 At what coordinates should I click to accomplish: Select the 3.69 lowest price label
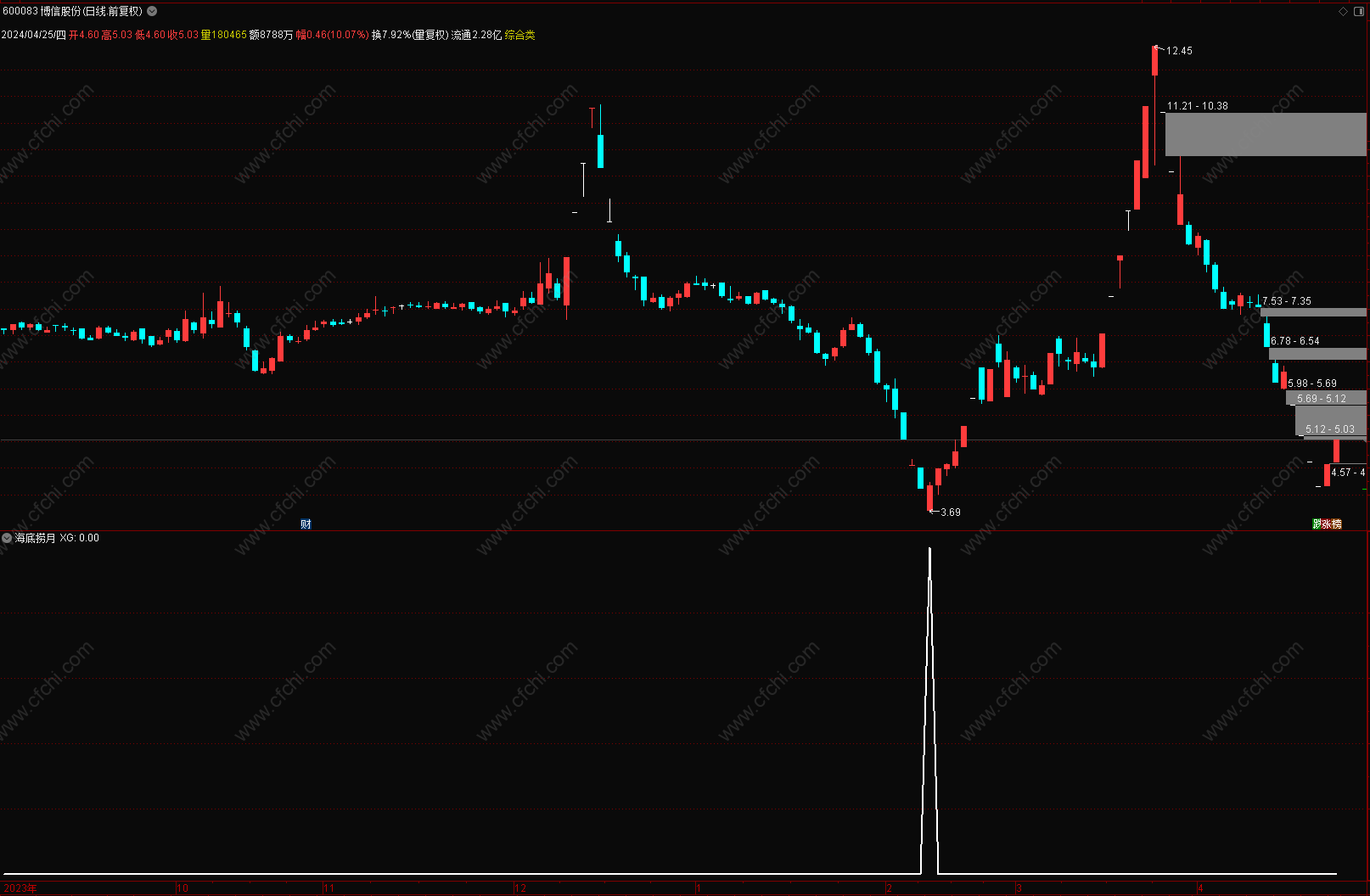click(x=951, y=512)
